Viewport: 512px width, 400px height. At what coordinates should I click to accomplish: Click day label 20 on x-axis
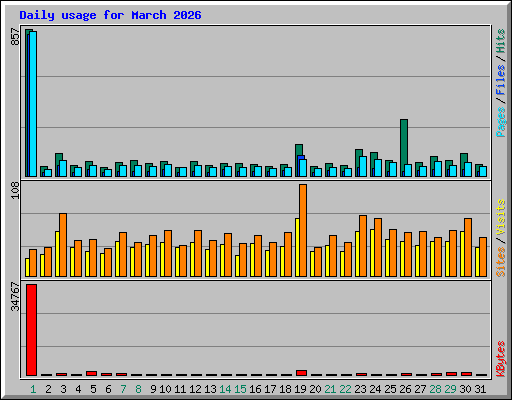(x=315, y=389)
